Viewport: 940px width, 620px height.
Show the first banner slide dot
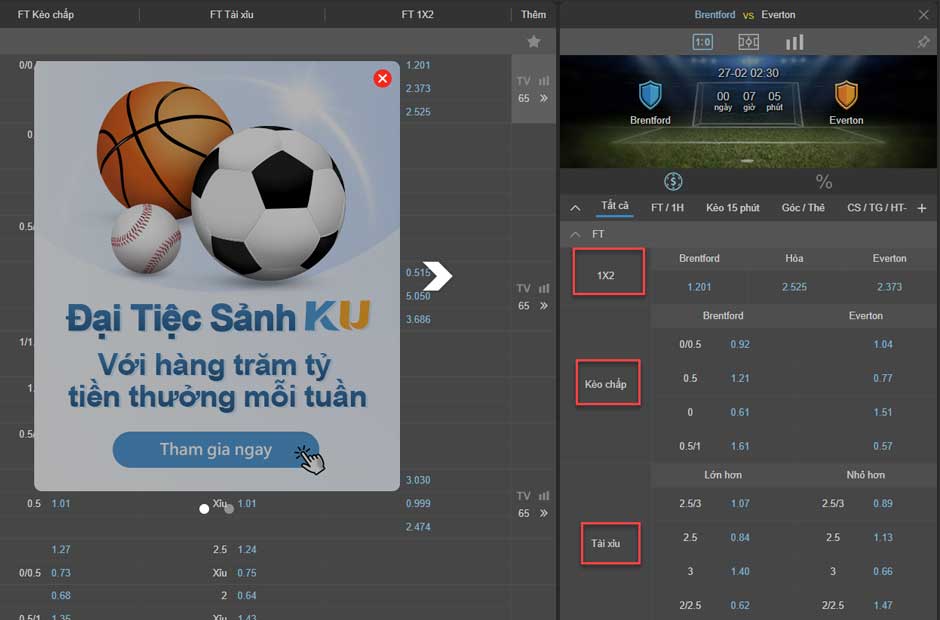pyautogui.click(x=204, y=508)
